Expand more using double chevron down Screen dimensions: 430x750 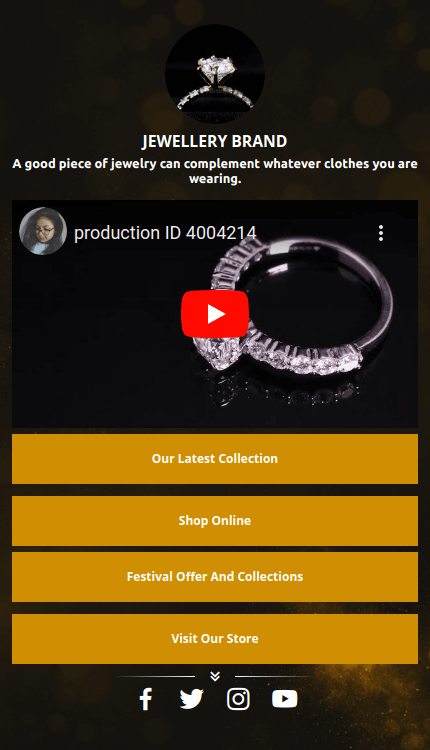click(215, 676)
